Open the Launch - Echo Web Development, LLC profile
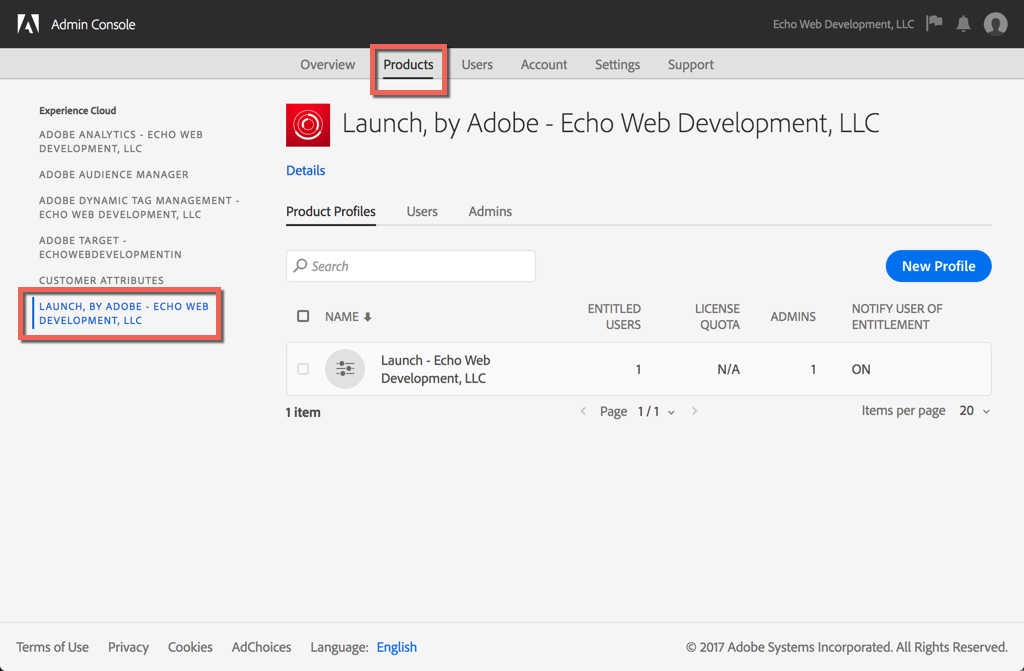 pyautogui.click(x=436, y=369)
